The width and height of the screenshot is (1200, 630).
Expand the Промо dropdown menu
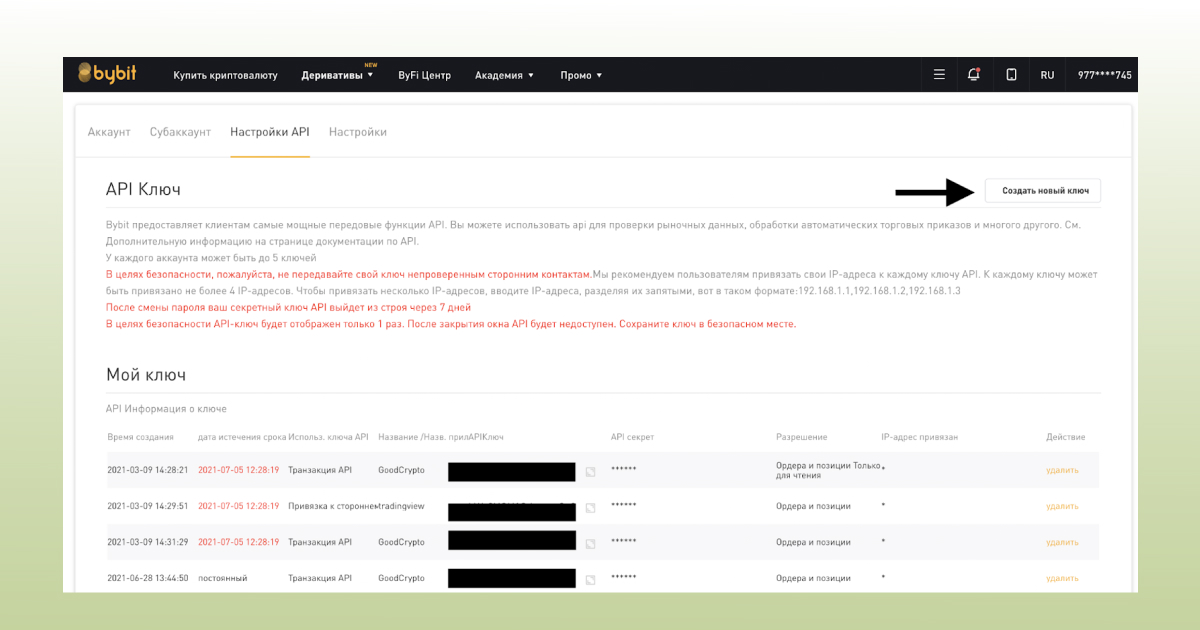(581, 76)
